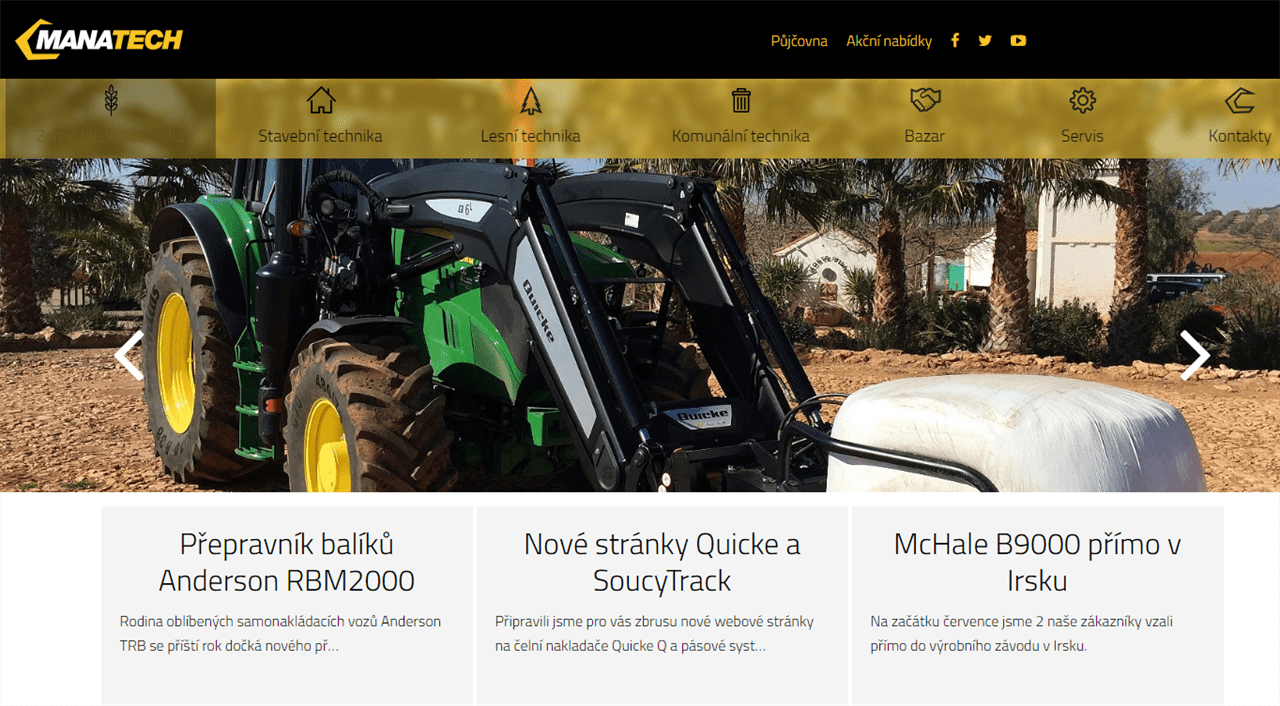Click the tree icon for Lesní technika

(530, 100)
